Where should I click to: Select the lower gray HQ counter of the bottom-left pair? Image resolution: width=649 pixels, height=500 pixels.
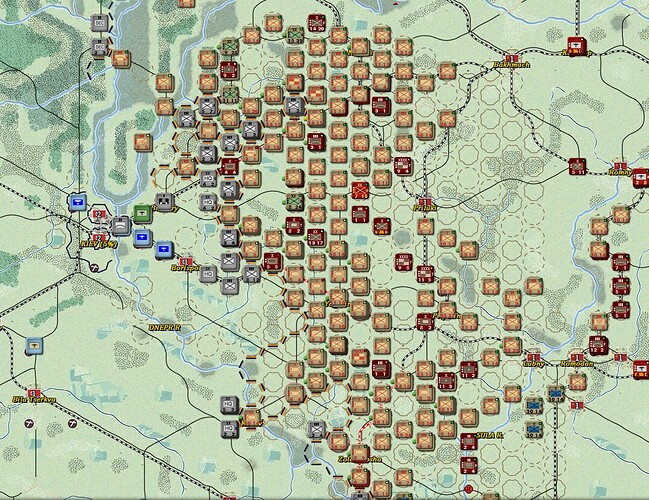(229, 429)
